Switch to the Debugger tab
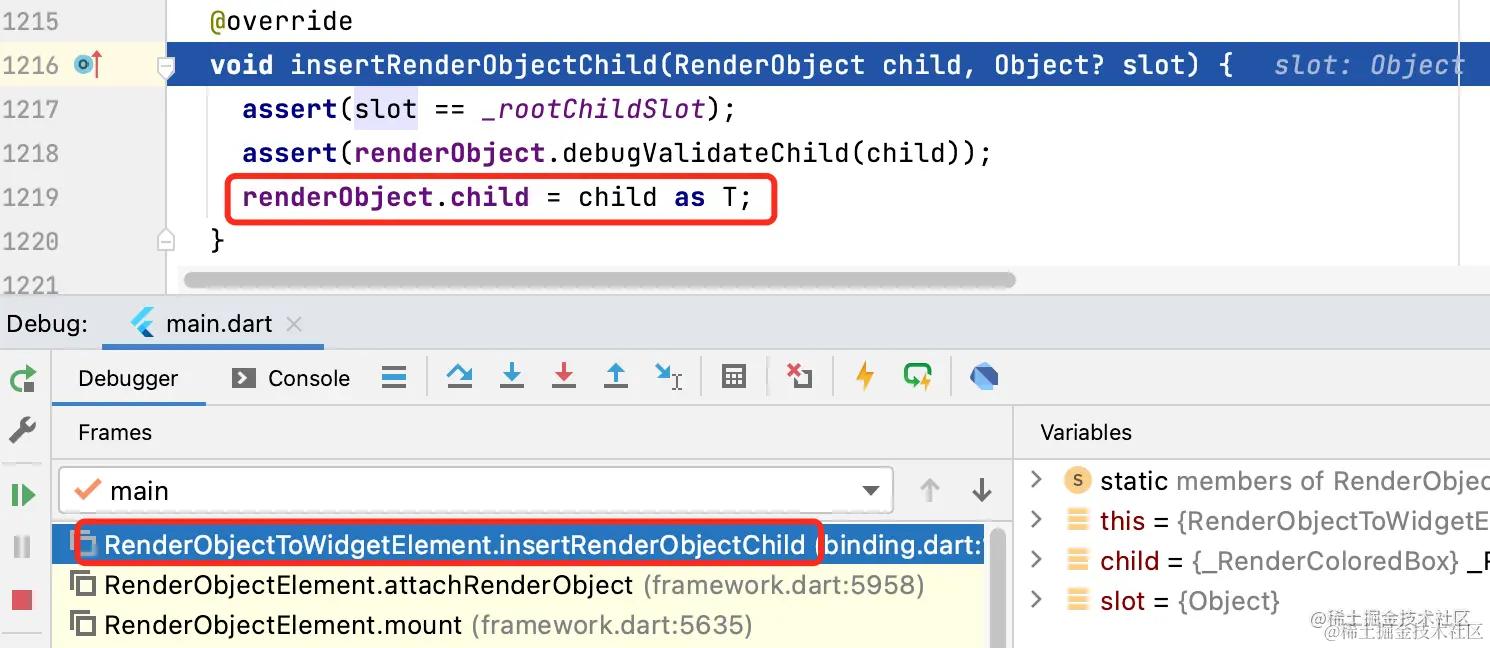The image size is (1490, 648). tap(128, 378)
